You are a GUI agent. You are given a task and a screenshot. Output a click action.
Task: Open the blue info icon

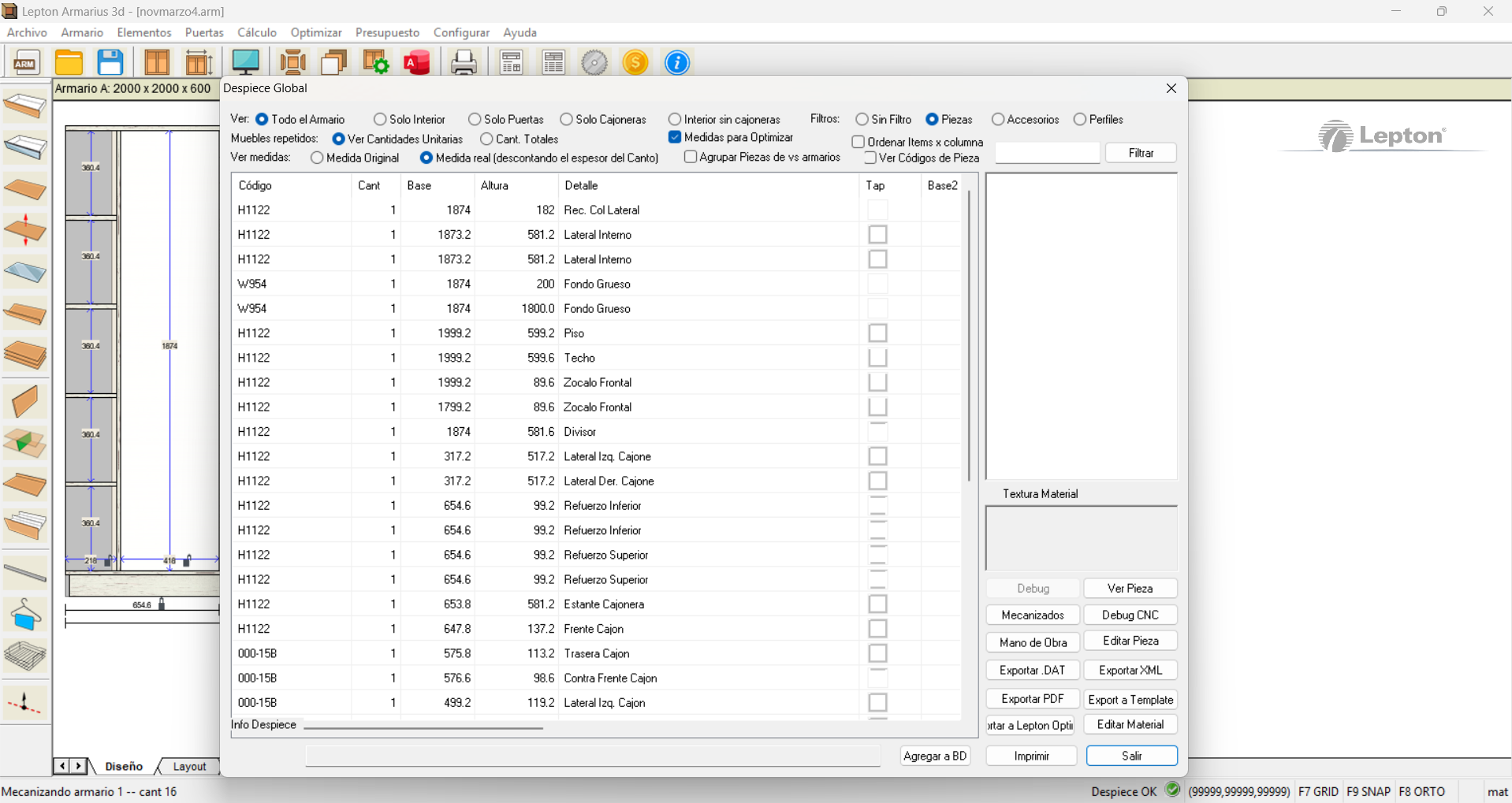(x=676, y=62)
